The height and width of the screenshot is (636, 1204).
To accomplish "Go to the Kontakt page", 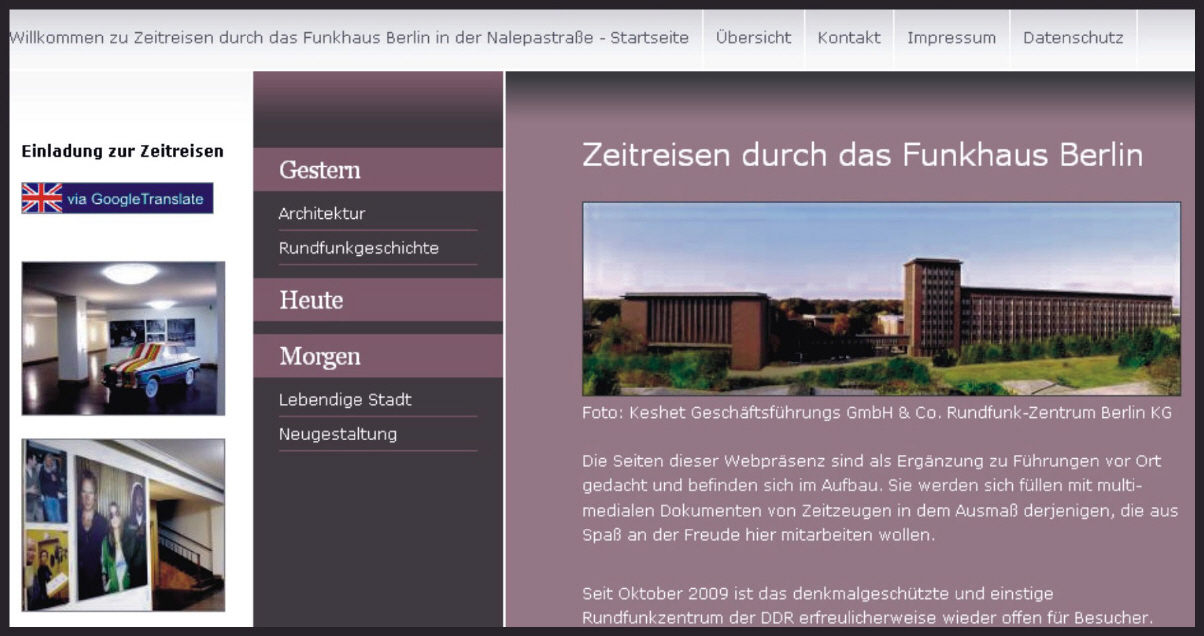I will pos(848,38).
